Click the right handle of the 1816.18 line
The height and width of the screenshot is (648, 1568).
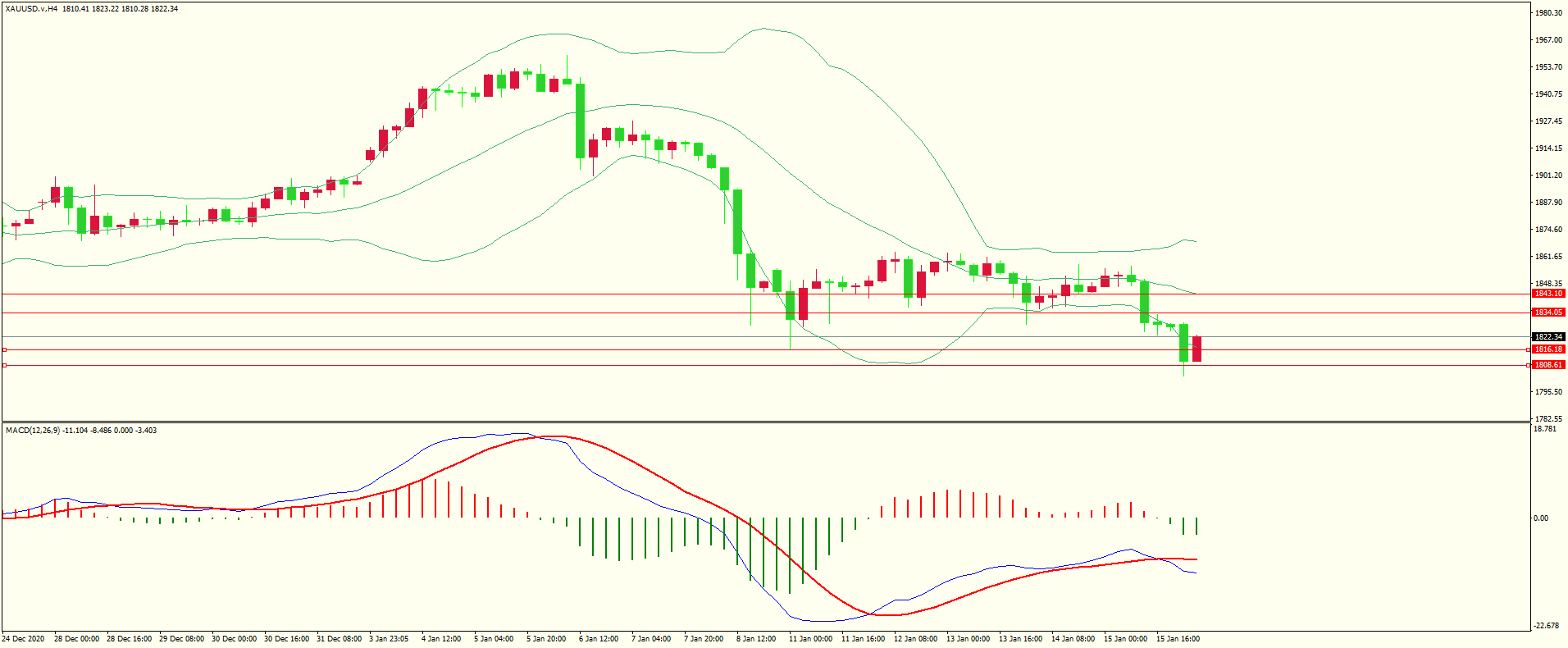tap(1528, 349)
